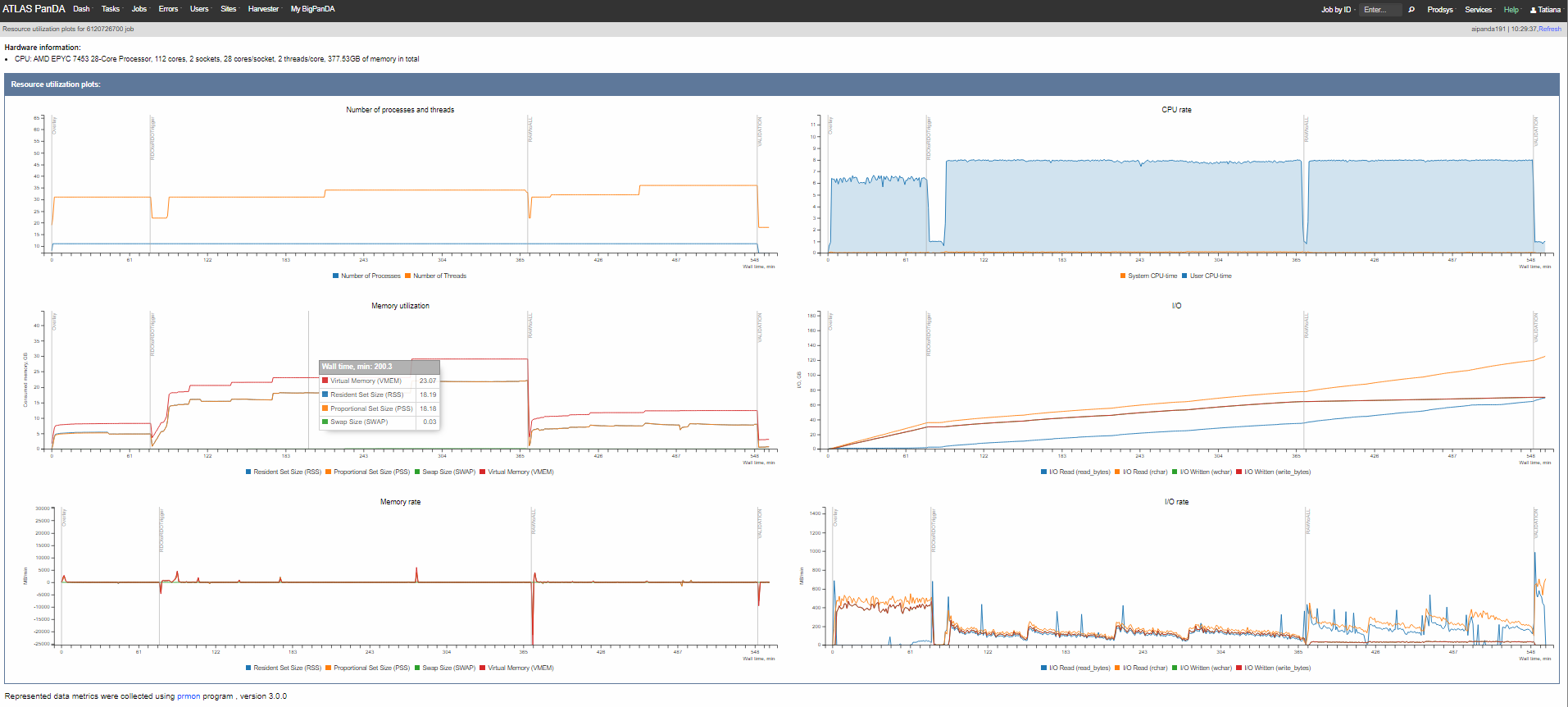This screenshot has height=707, width=1568.
Task: Hide RSS series in Memory utilization legend
Action: (284, 472)
